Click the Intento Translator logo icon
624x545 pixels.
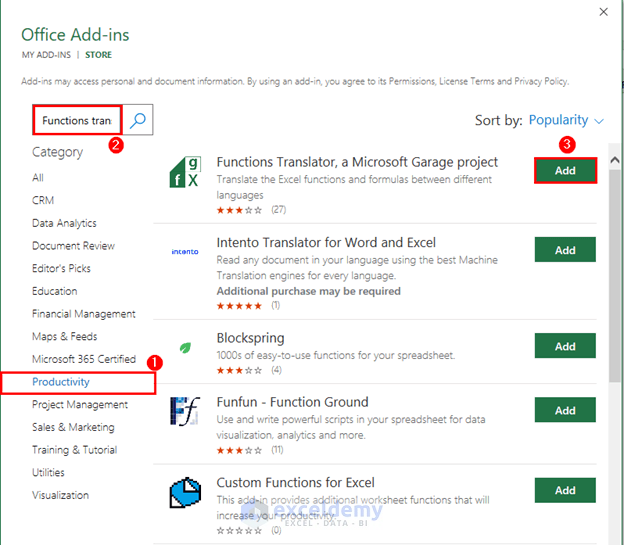(x=185, y=252)
